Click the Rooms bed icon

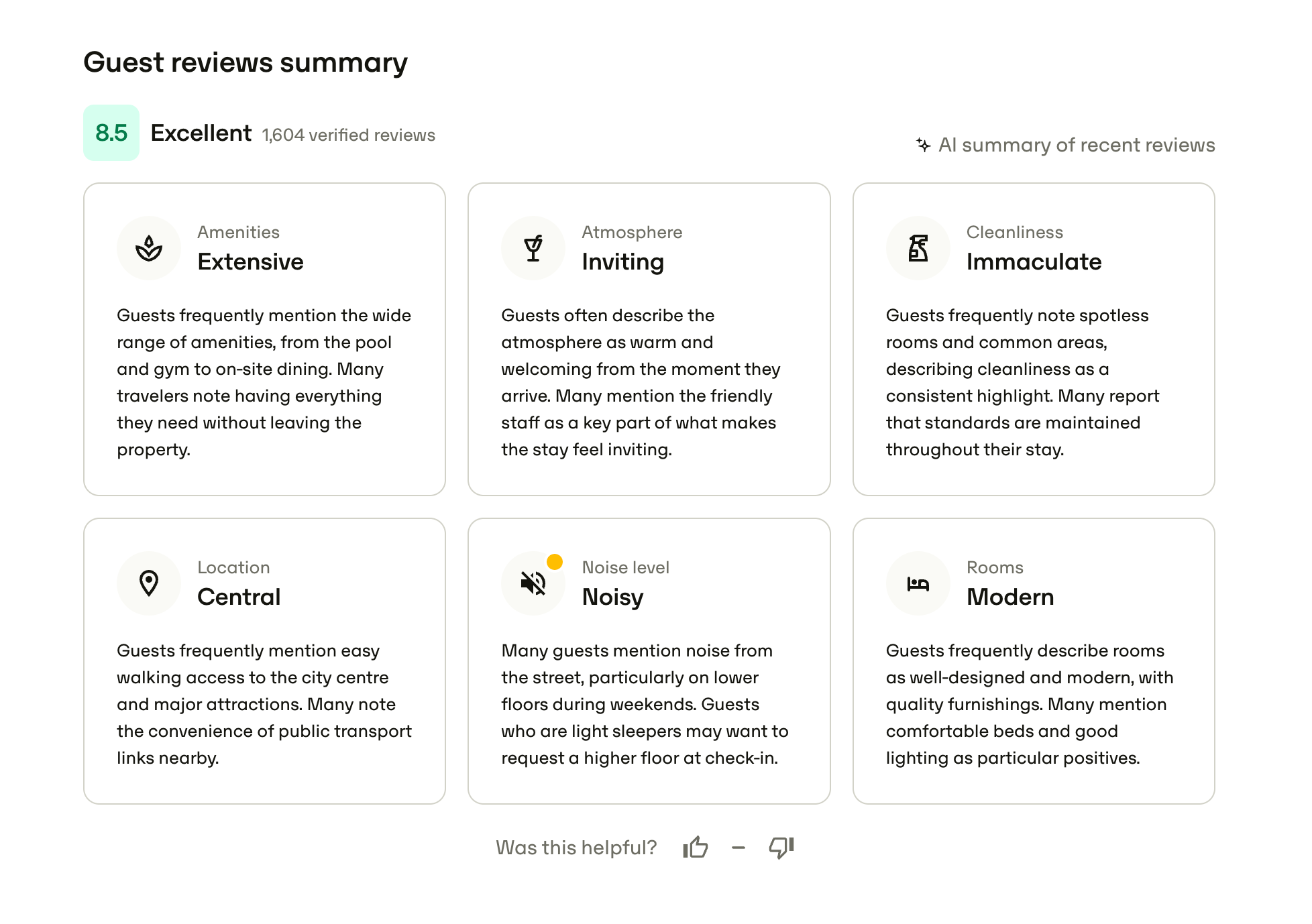pyautogui.click(x=918, y=584)
